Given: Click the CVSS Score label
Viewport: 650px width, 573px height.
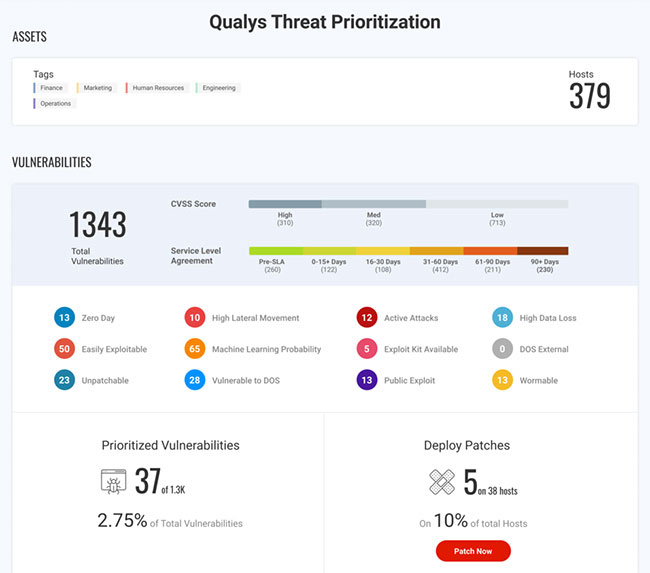Looking at the screenshot, I should (x=193, y=204).
